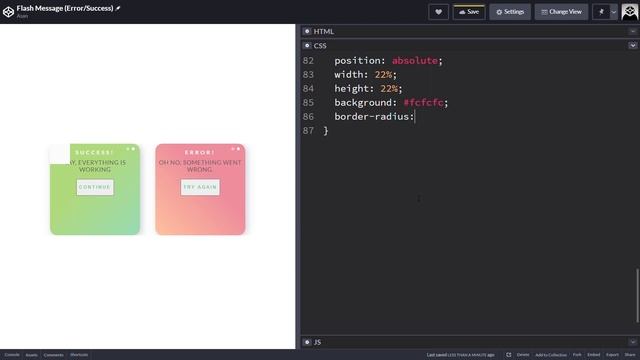Click Share in the footer
The height and width of the screenshot is (360, 640).
click(630, 355)
